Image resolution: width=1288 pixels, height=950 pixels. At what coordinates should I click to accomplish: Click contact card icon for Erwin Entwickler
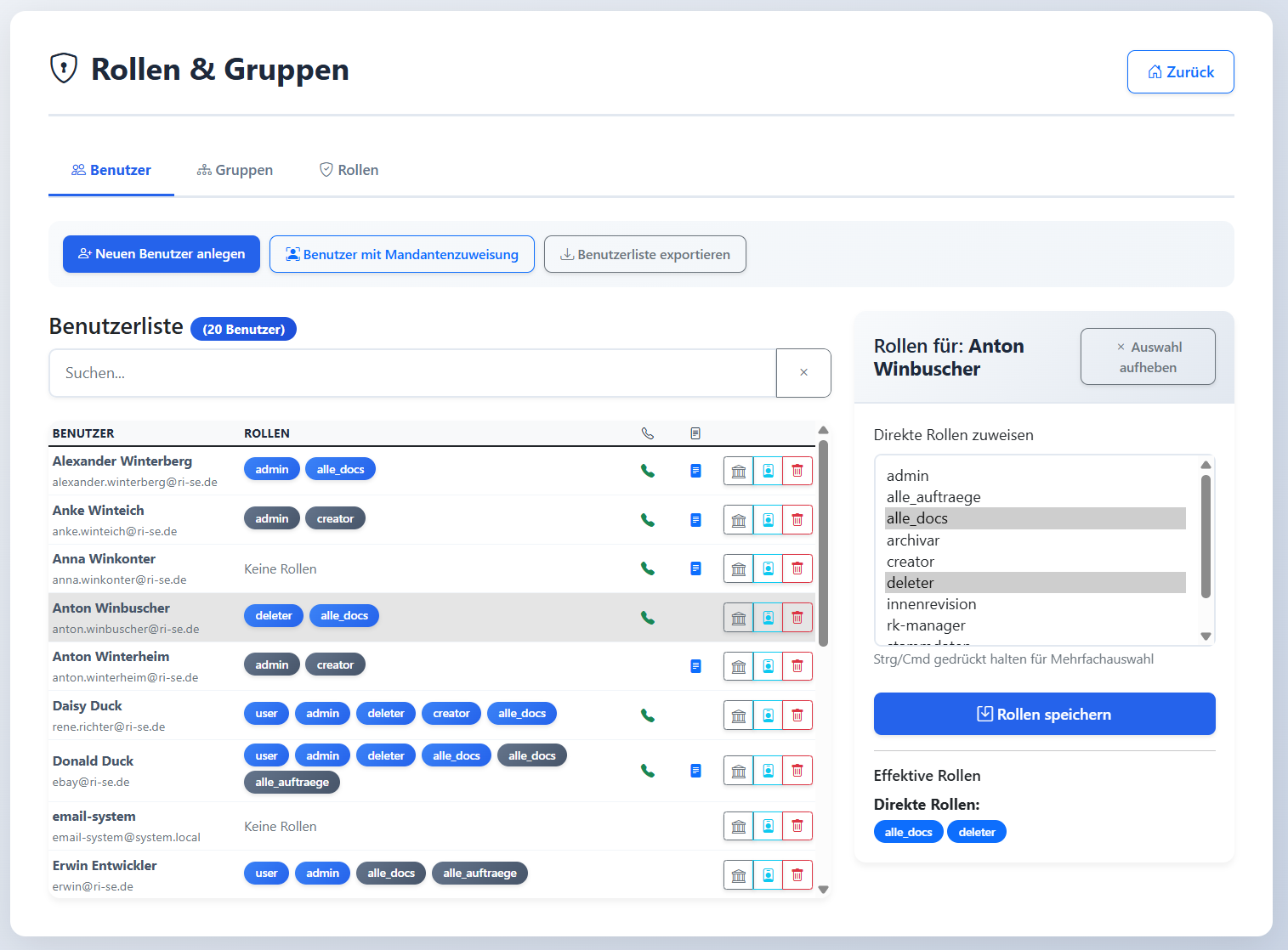coord(768,874)
